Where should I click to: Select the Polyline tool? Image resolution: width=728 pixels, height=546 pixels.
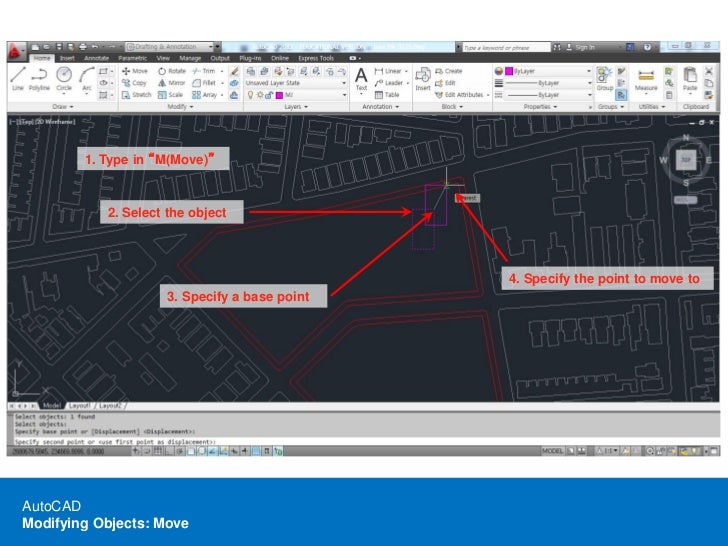coord(39,78)
